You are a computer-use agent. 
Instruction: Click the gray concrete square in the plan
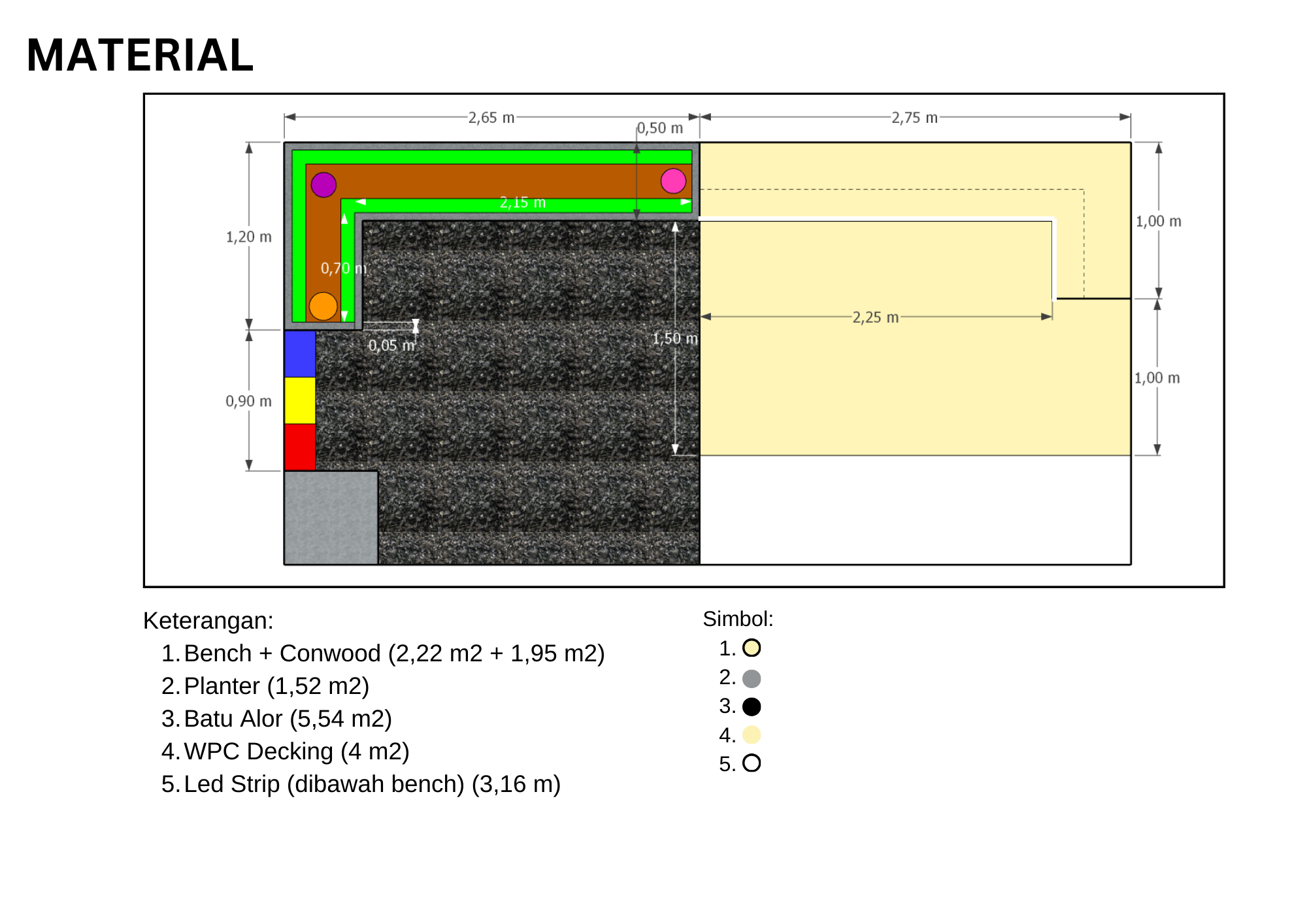point(331,518)
